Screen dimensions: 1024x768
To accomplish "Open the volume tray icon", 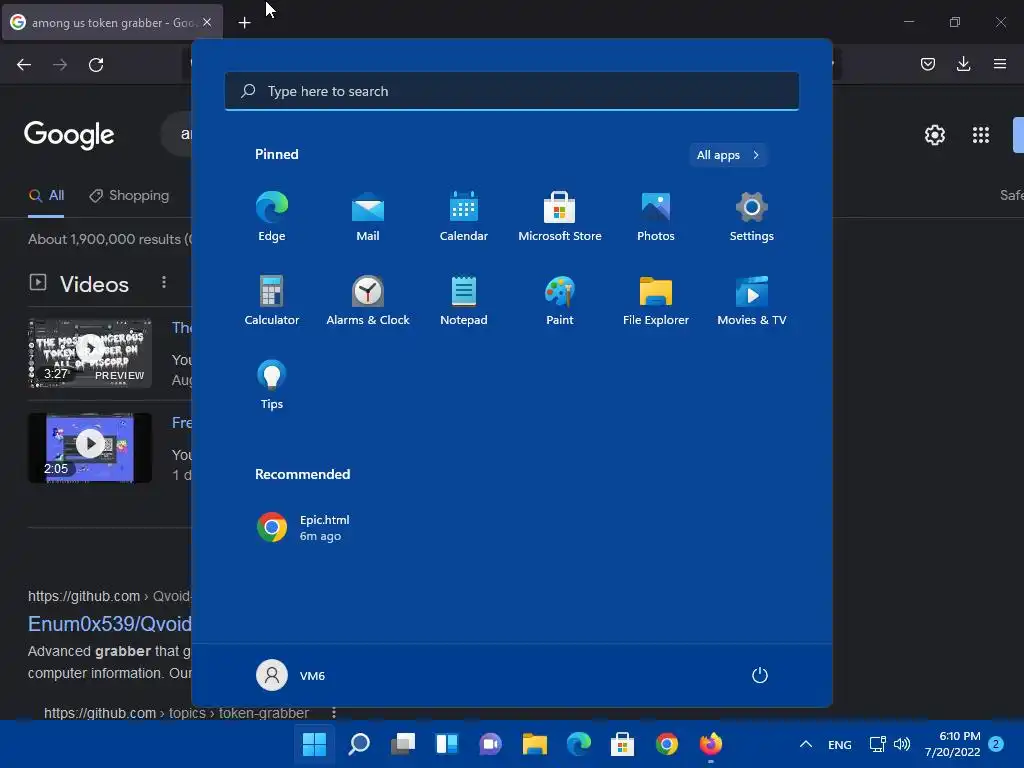I will tap(902, 744).
